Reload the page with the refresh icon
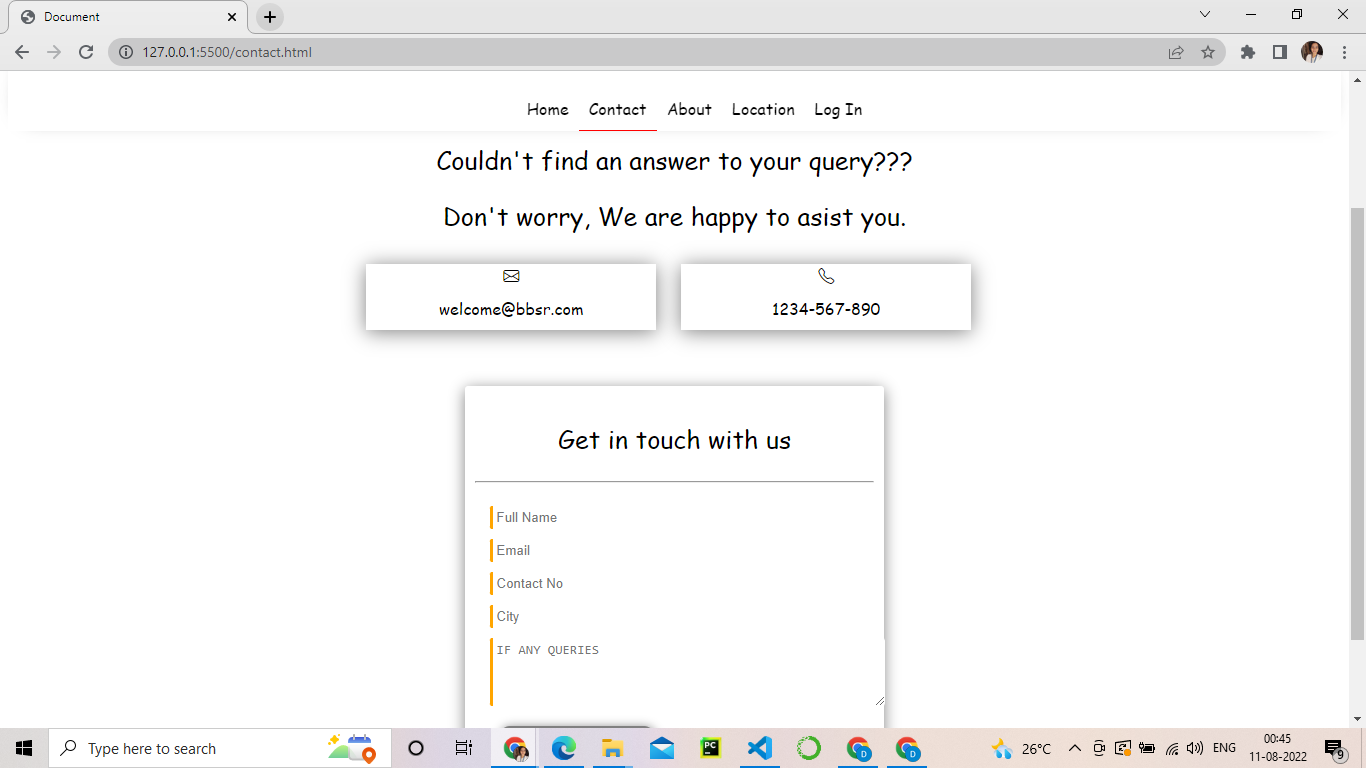The image size is (1366, 768). pyautogui.click(x=86, y=52)
